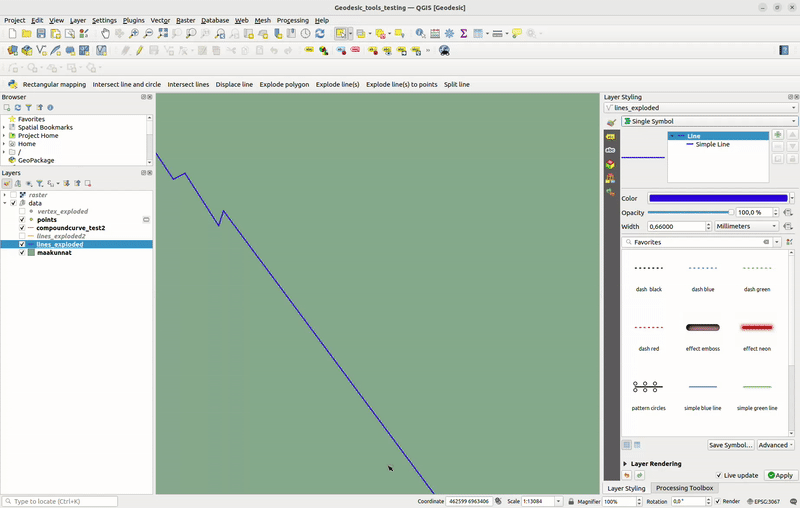The image size is (800, 508).
Task: Select the Pan Map hand tool
Action: (105, 34)
